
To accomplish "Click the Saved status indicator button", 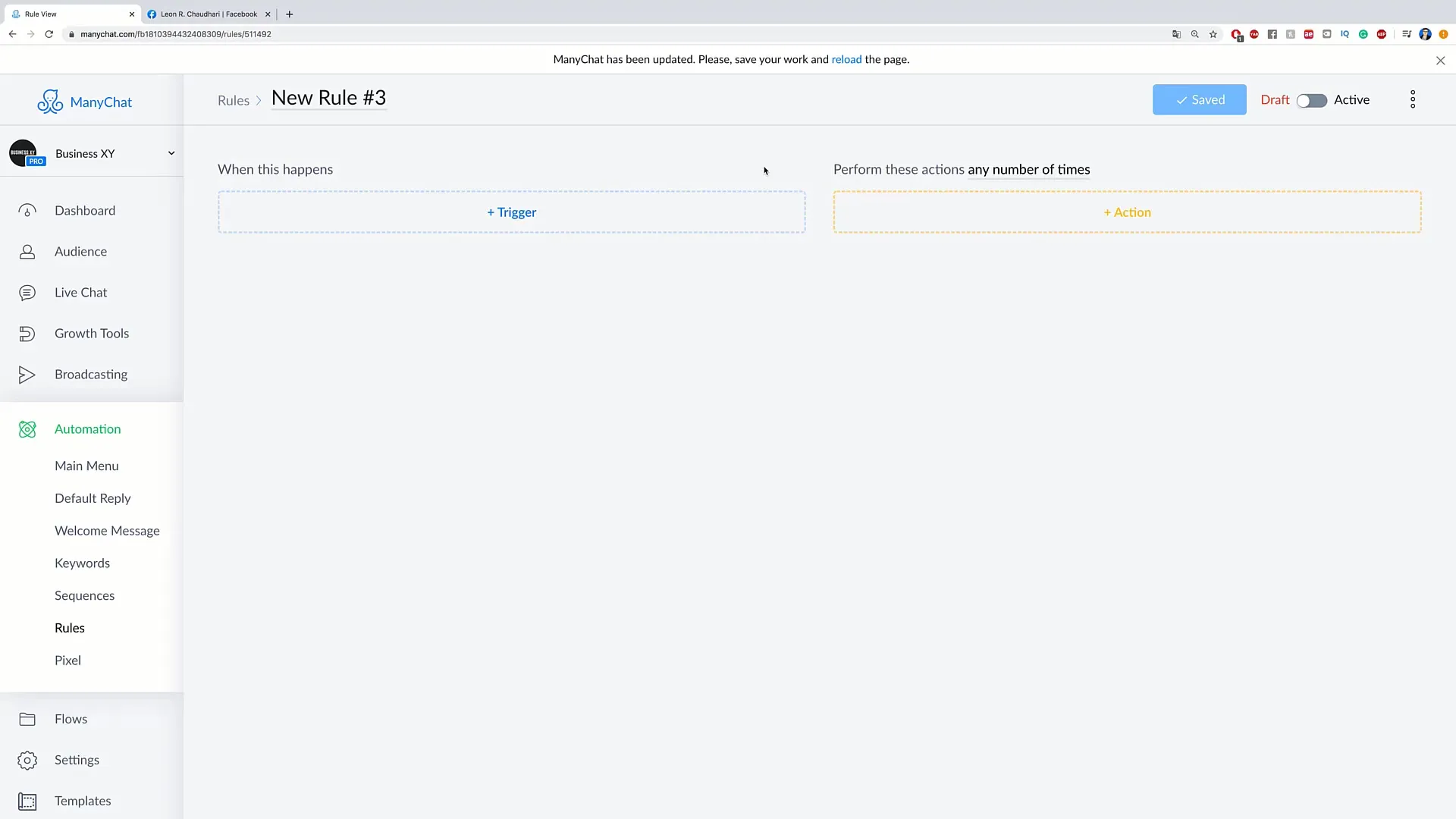I will click(x=1199, y=99).
